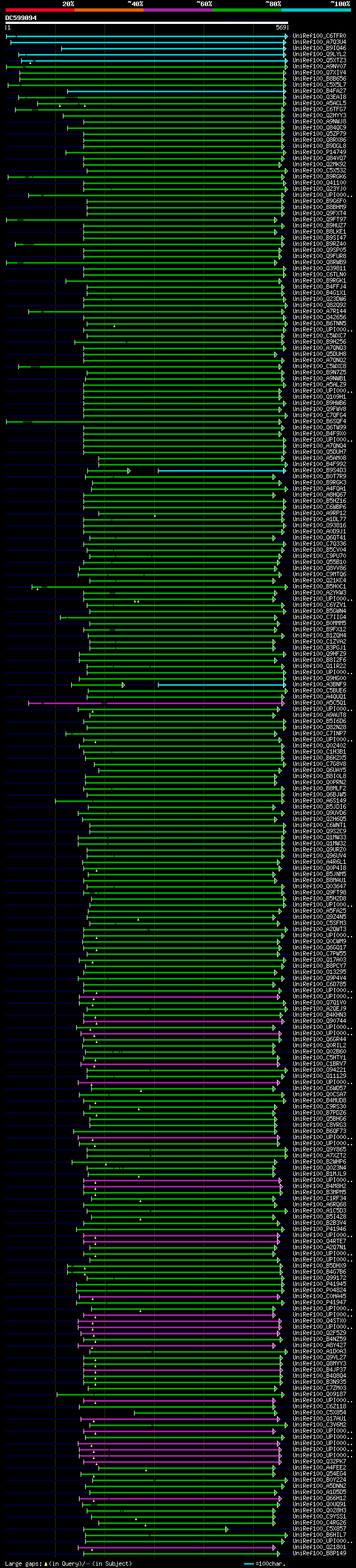This screenshot has width=356, height=1568.
Task: Click the cyan alignment bar for UniRef100_B4FA27
Action: click(x=176, y=91)
